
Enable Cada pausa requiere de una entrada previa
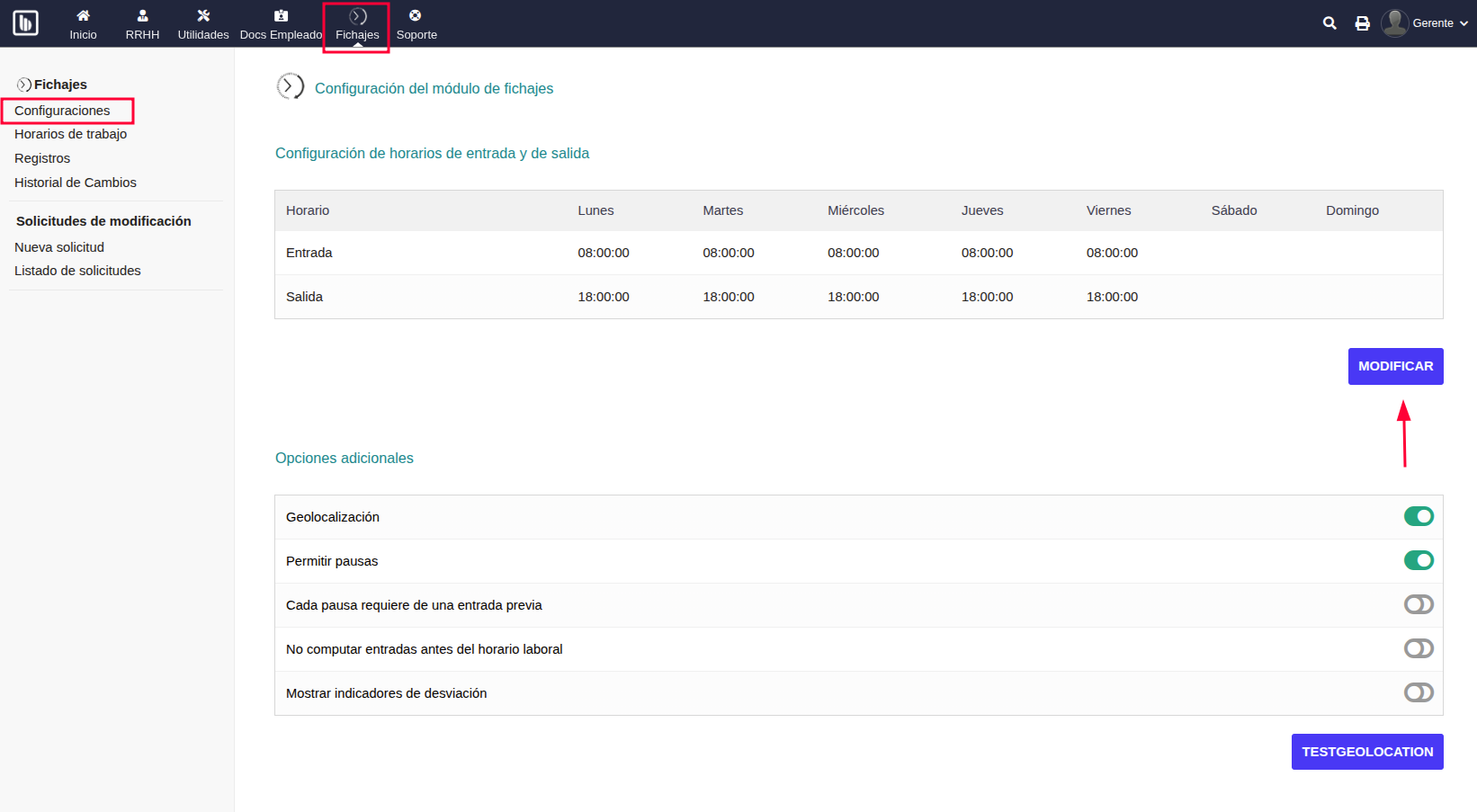[1419, 604]
